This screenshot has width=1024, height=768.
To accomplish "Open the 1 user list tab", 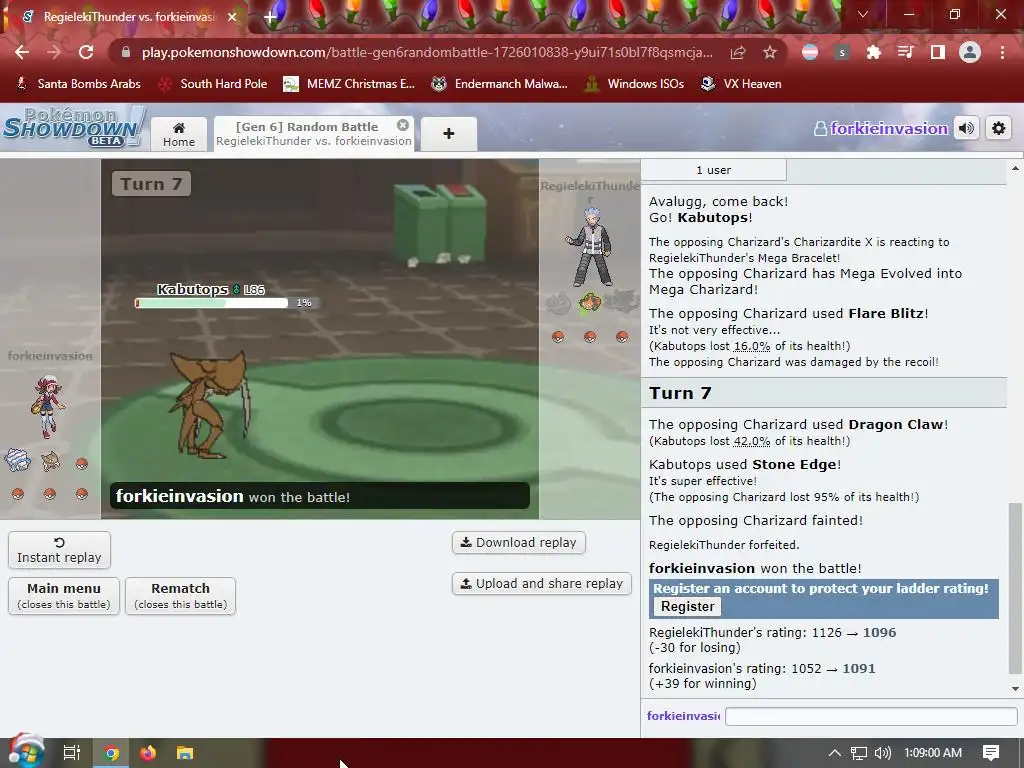I will point(714,170).
